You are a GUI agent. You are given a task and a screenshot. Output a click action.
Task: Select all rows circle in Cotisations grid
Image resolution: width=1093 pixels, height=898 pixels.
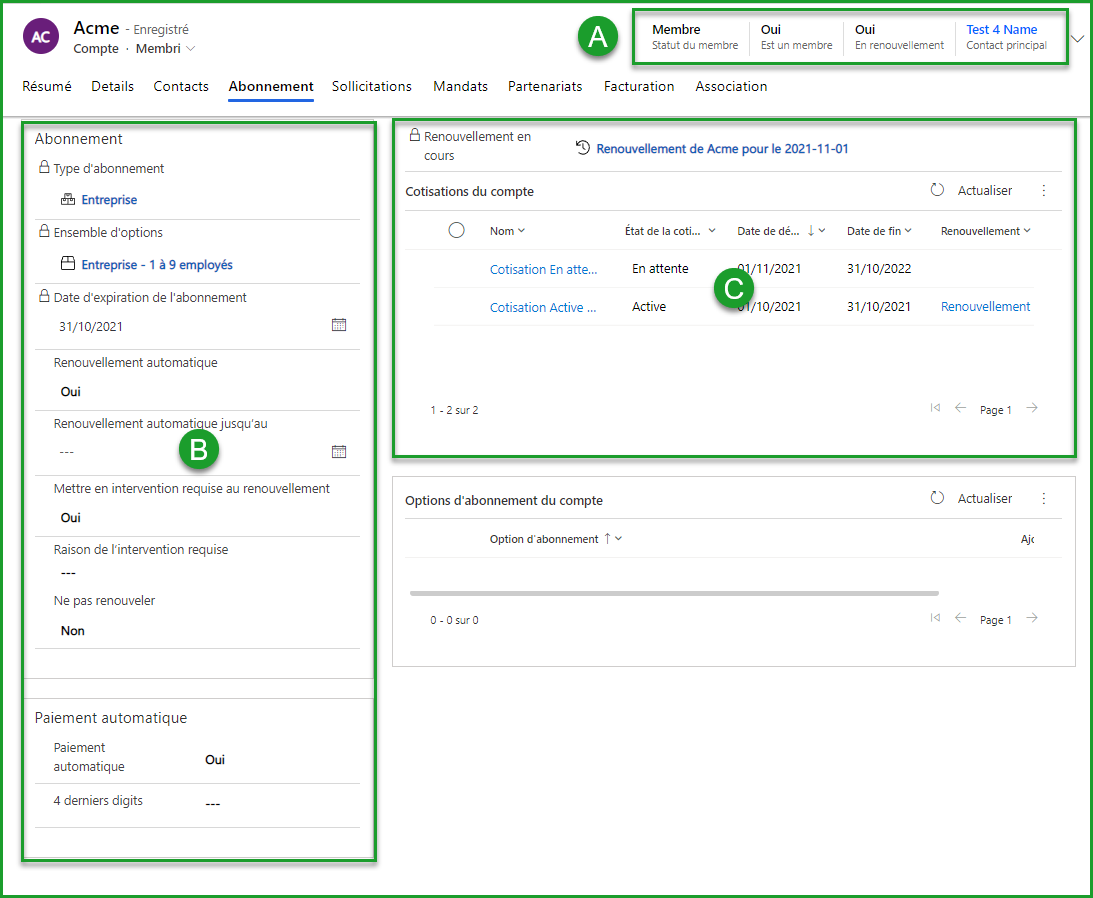pyautogui.click(x=457, y=230)
